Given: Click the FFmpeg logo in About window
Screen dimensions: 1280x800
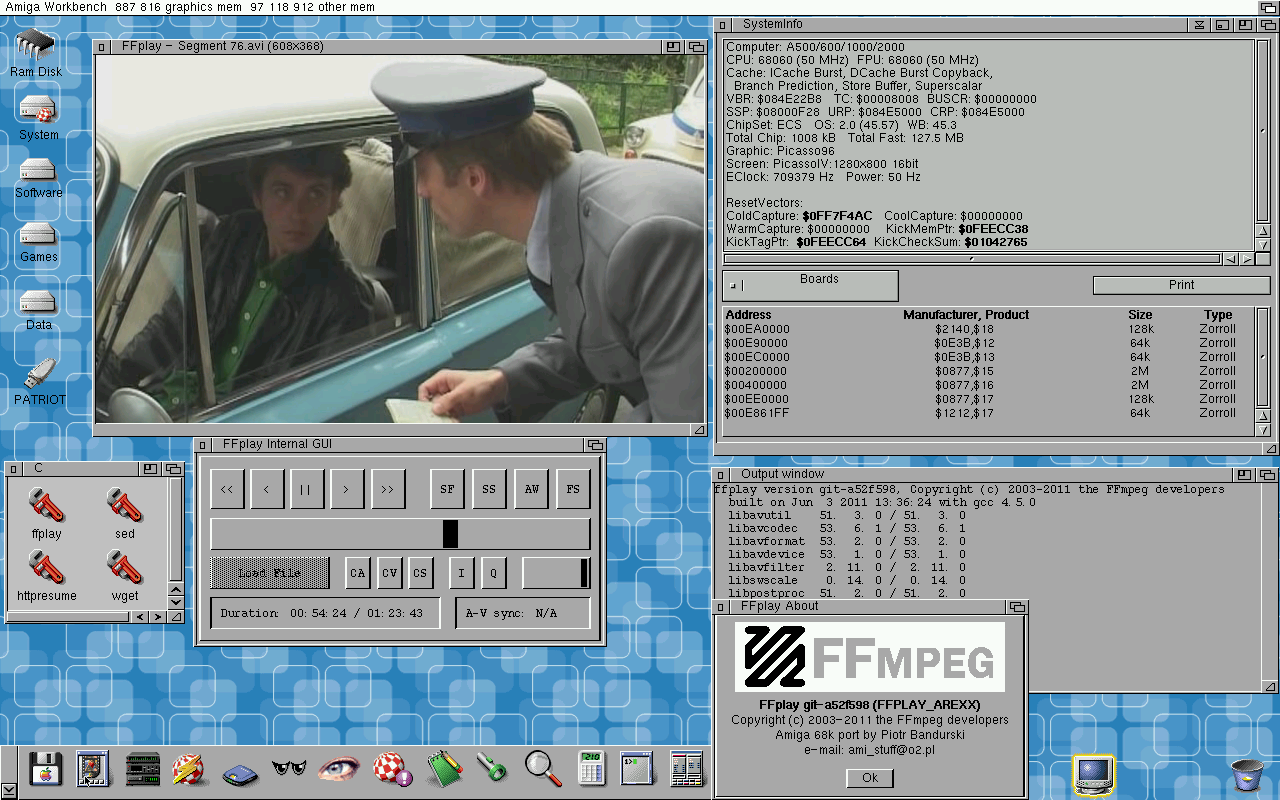Looking at the screenshot, I should point(870,657).
